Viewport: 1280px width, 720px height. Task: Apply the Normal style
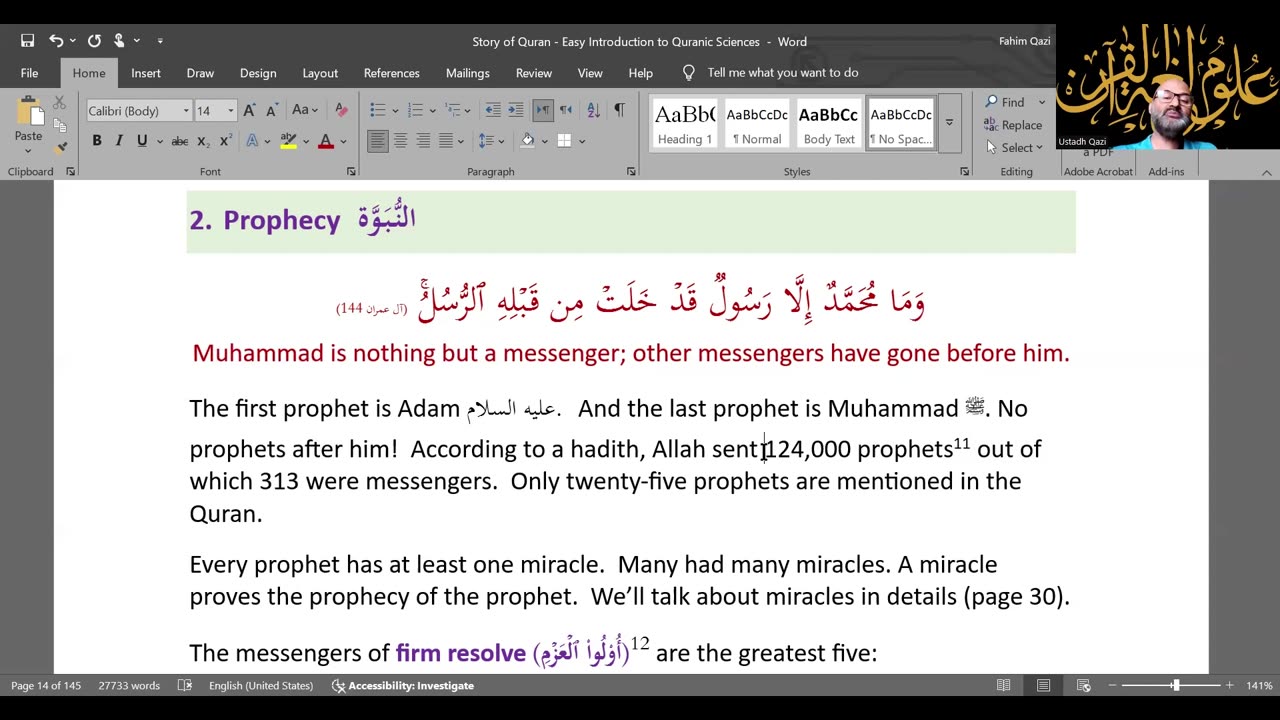(x=757, y=123)
